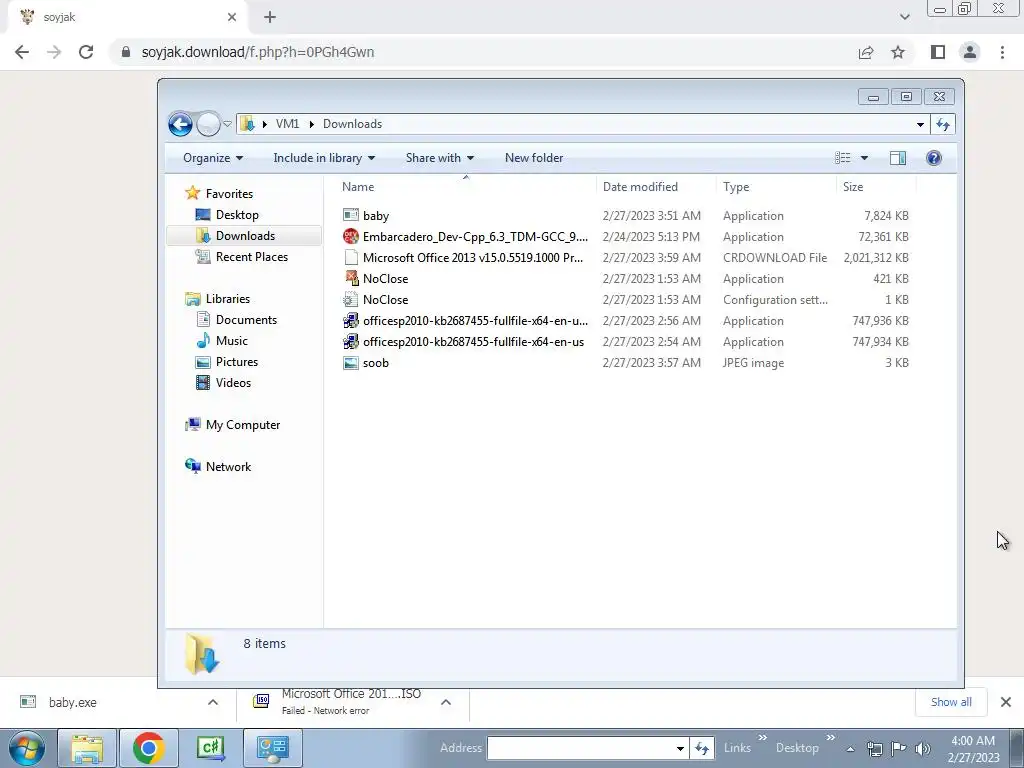
Task: Open the Organize menu
Action: coord(213,158)
